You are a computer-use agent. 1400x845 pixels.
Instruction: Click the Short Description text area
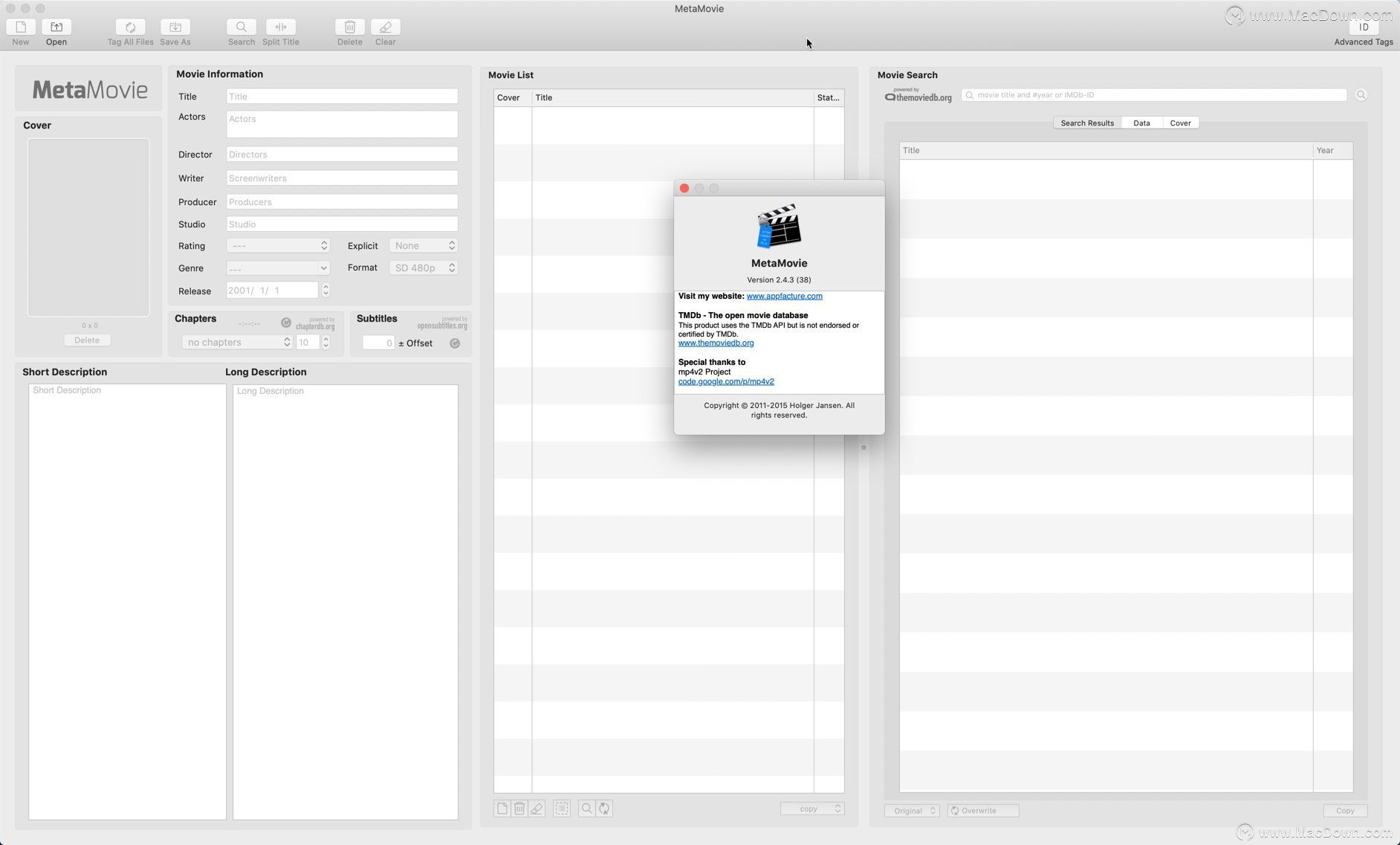[x=127, y=602]
